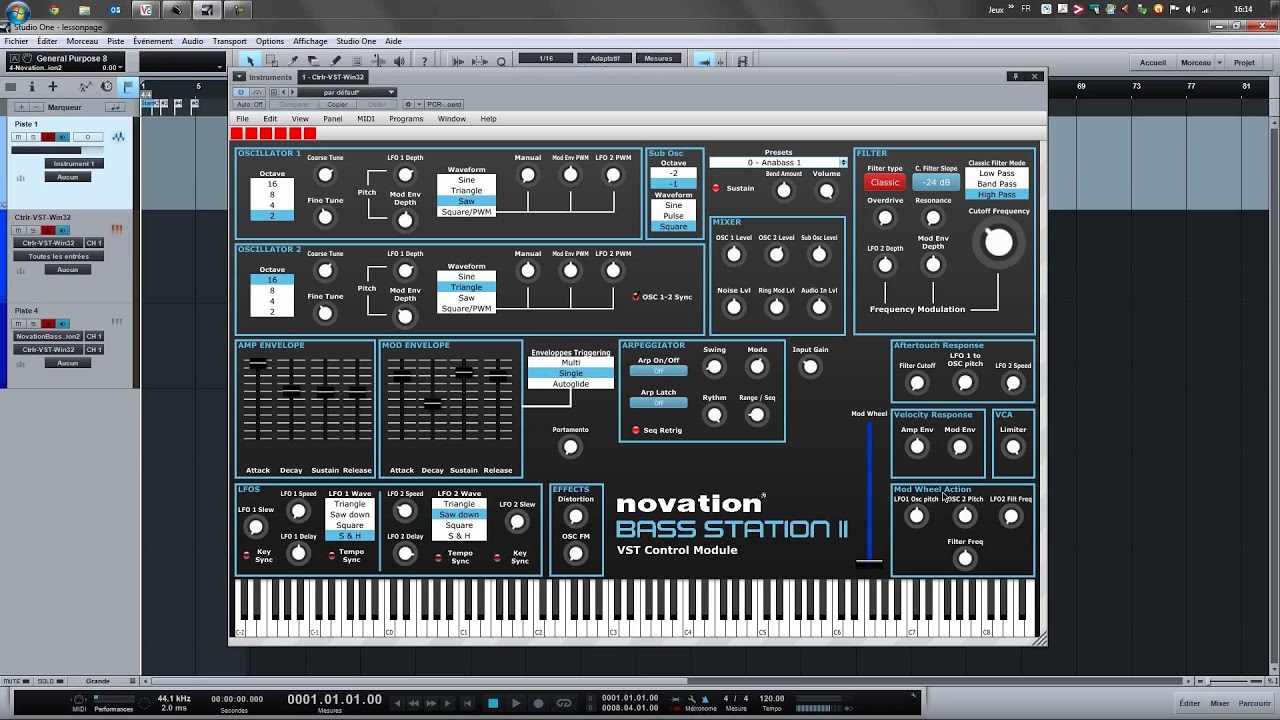This screenshot has width=1280, height=720.
Task: Arm record on Piste 4
Action: pos(47,323)
